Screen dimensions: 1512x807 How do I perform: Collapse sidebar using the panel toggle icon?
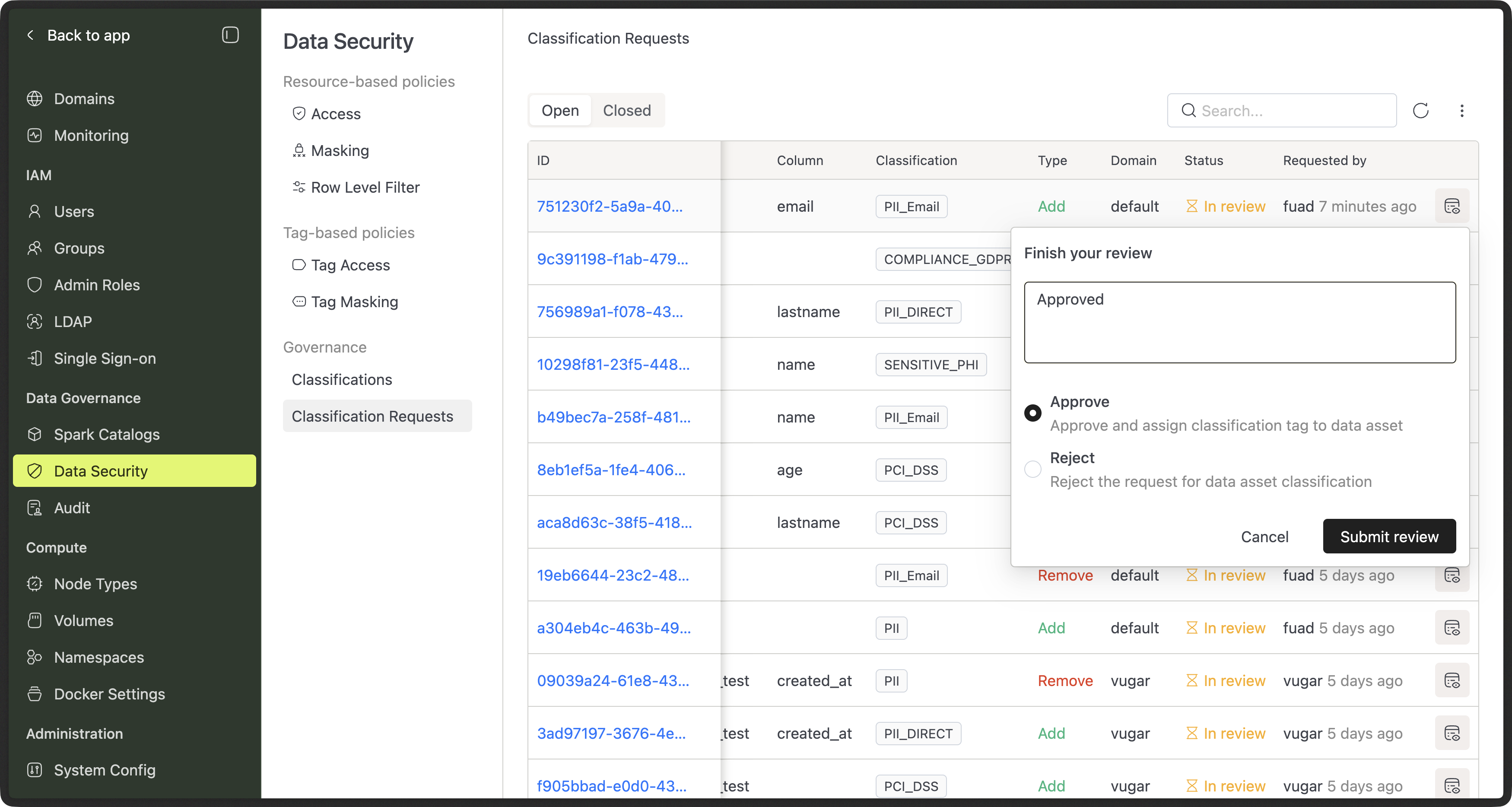coord(230,35)
